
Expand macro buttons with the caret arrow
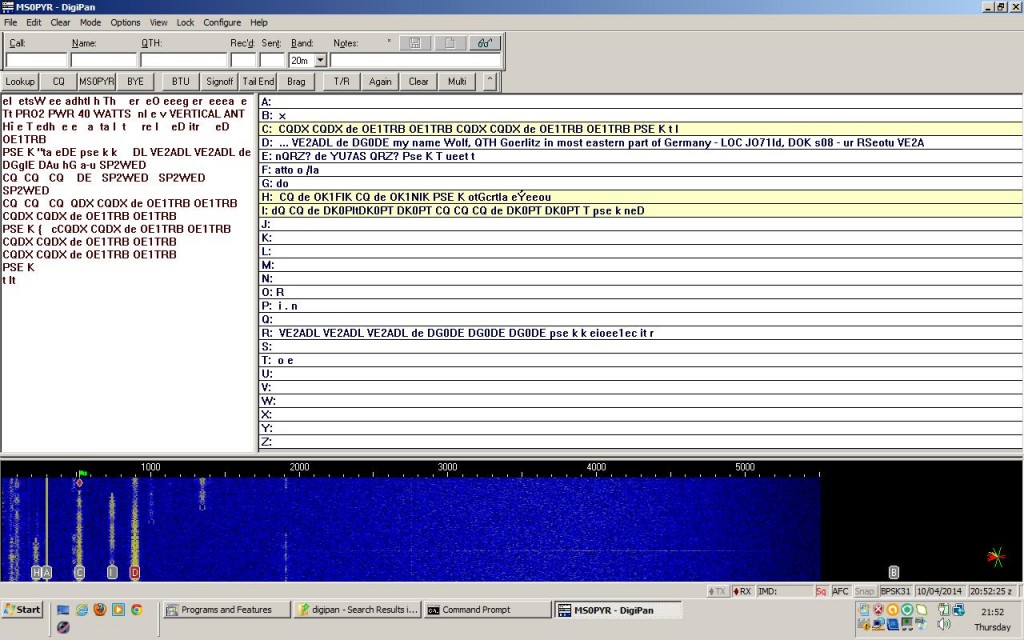(x=489, y=81)
